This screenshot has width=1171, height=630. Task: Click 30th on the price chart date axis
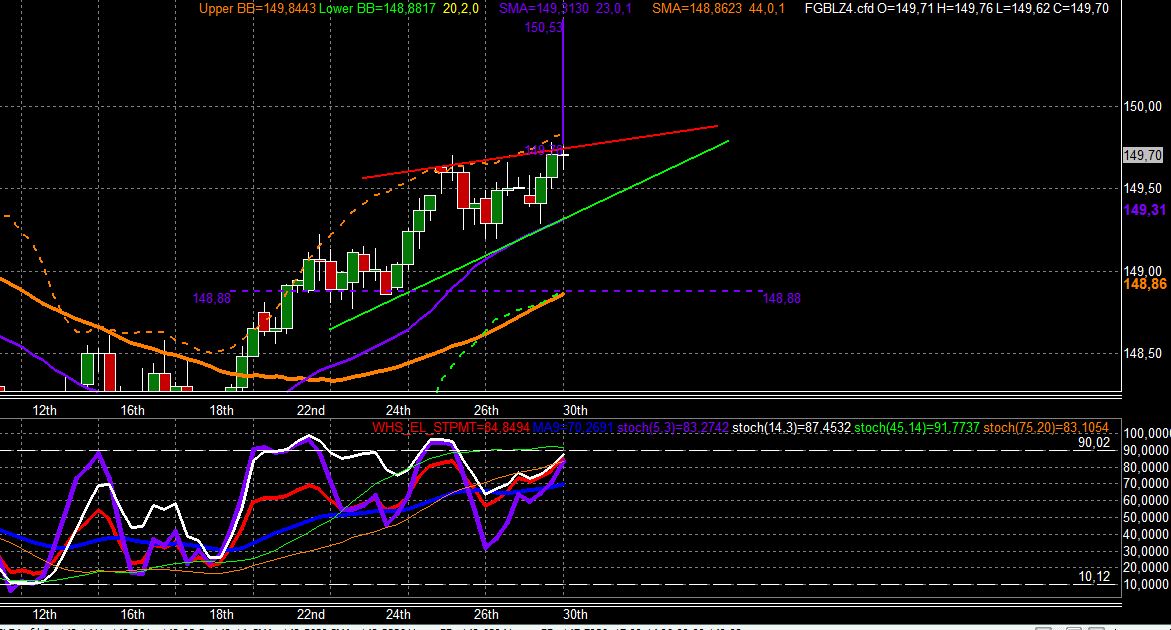pyautogui.click(x=575, y=410)
